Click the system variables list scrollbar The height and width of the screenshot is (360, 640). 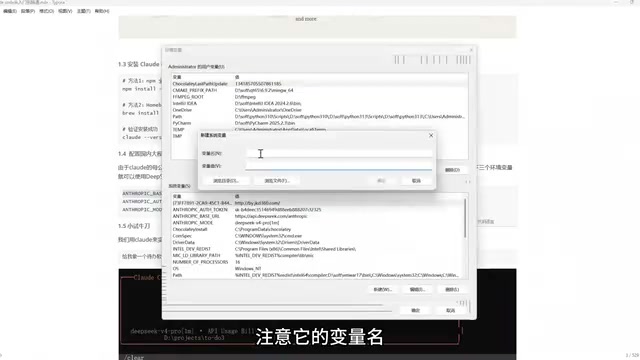point(465,218)
